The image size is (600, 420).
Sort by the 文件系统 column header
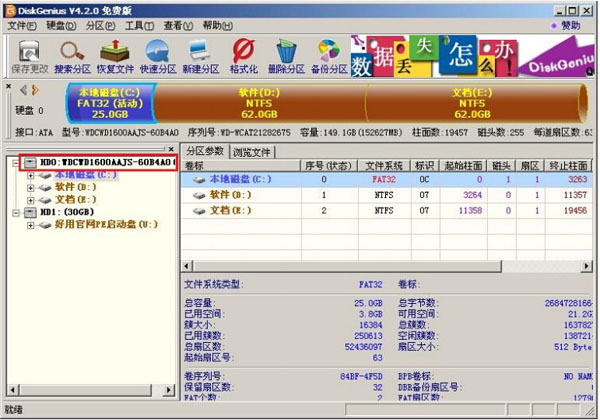pyautogui.click(x=384, y=166)
